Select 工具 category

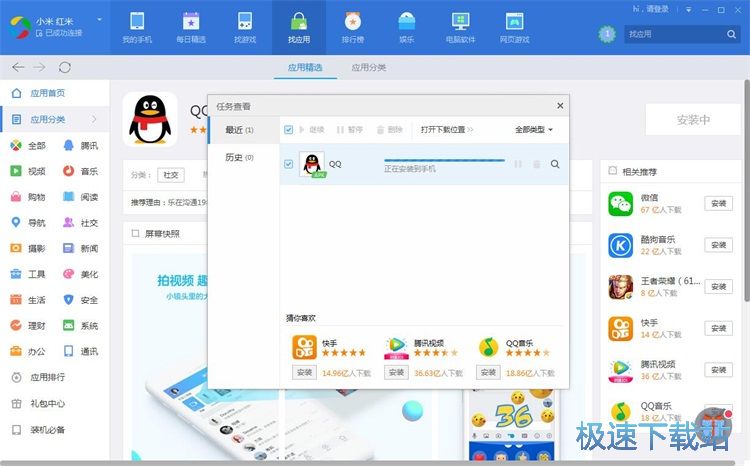coord(28,274)
